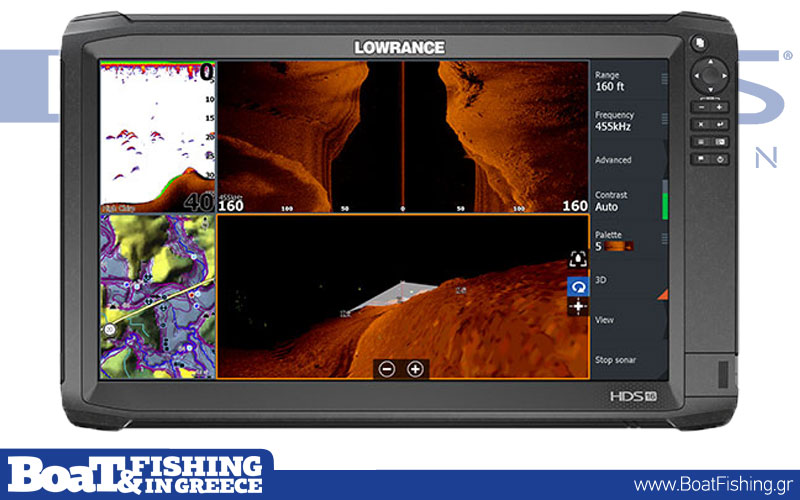Image resolution: width=800 pixels, height=500 pixels.
Task: Select the 3D menu item
Action: 629,280
